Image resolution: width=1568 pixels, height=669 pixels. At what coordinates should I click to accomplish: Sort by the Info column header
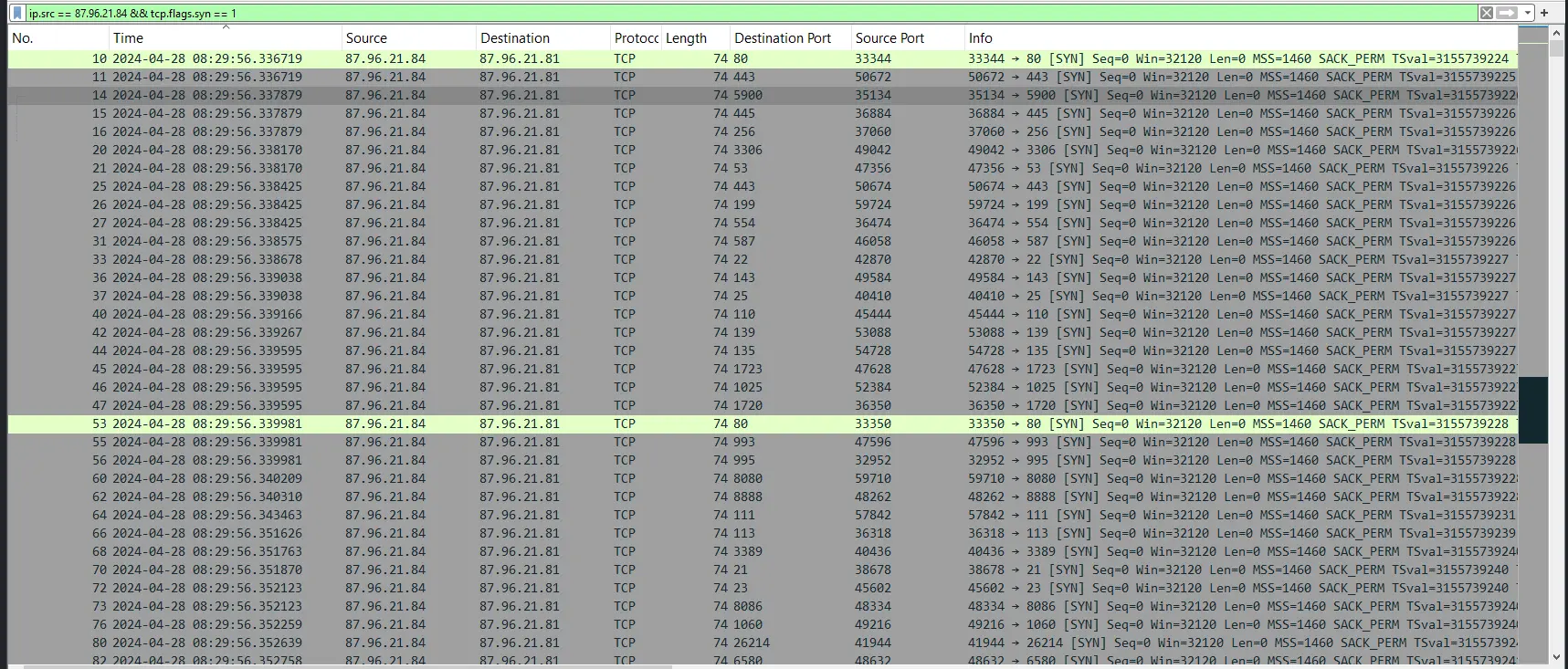tap(1241, 38)
